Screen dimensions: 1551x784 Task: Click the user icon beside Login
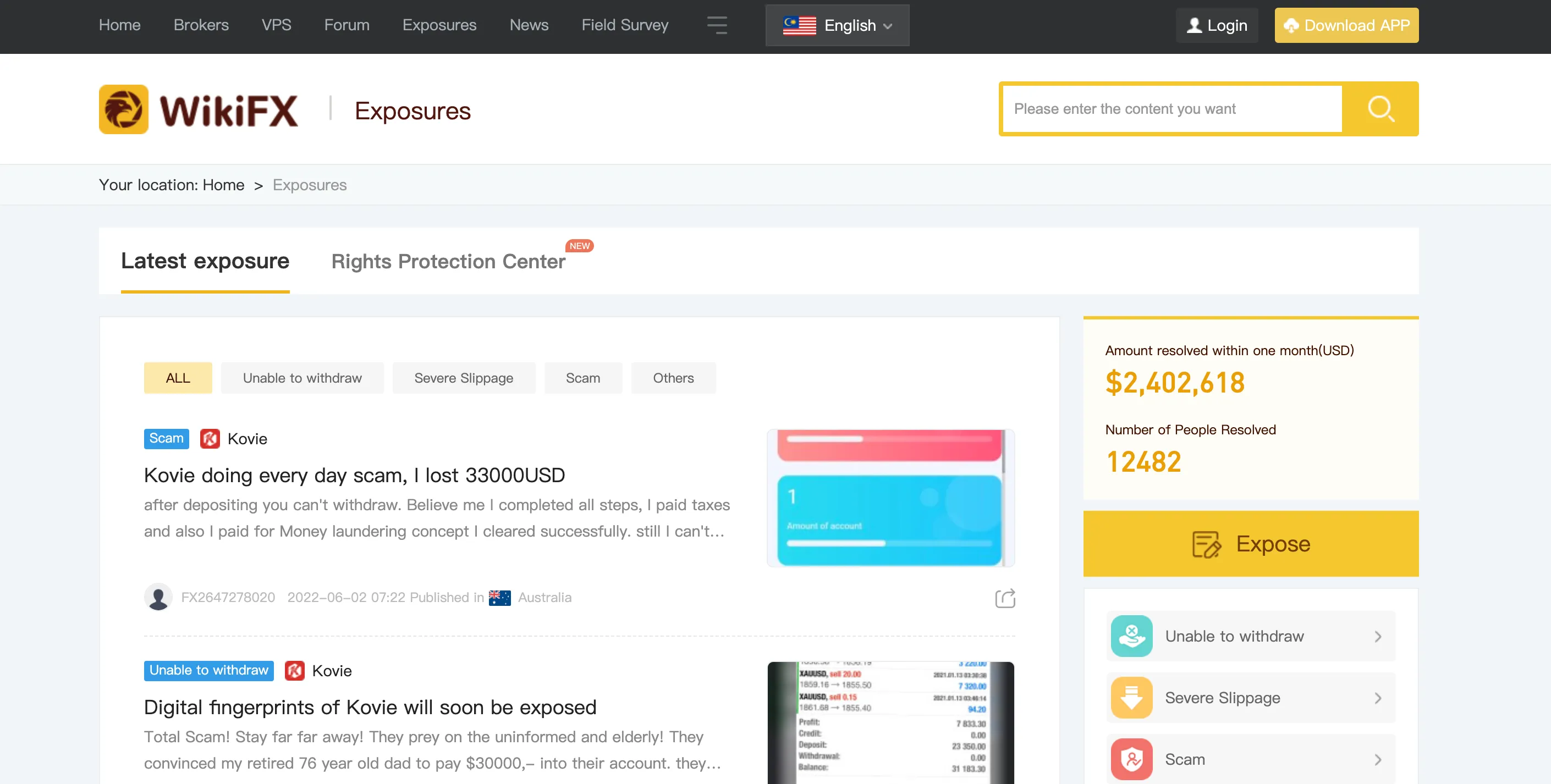tap(1194, 25)
